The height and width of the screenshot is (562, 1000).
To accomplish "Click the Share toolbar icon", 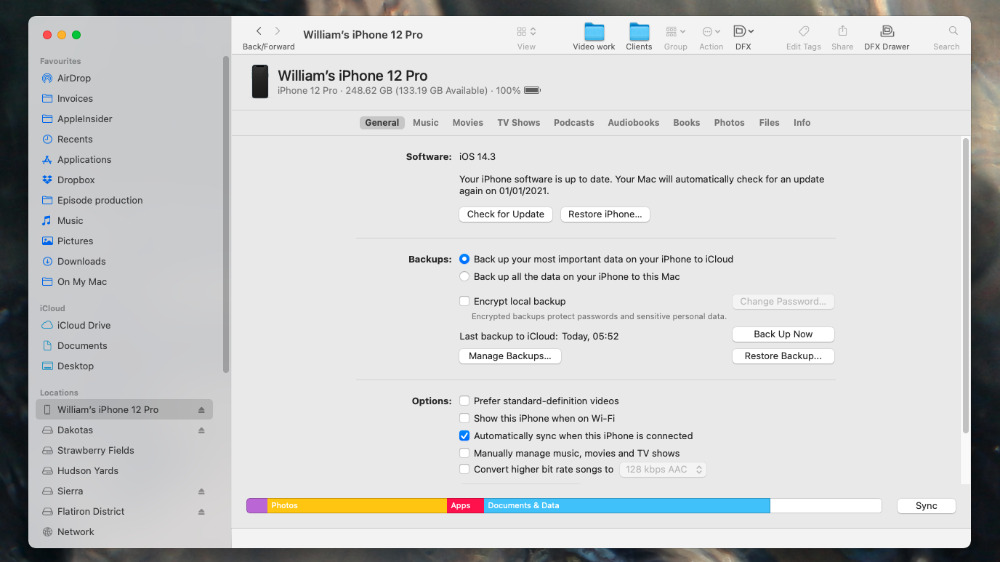I will [x=842, y=31].
